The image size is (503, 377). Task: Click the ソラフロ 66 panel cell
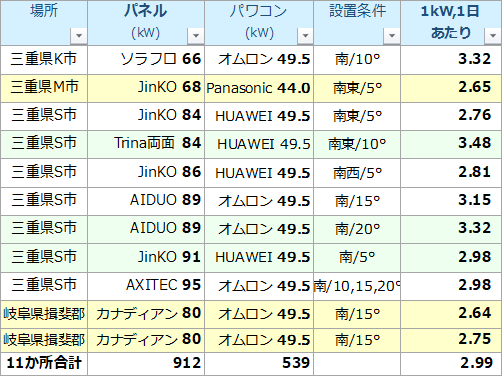tap(146, 60)
